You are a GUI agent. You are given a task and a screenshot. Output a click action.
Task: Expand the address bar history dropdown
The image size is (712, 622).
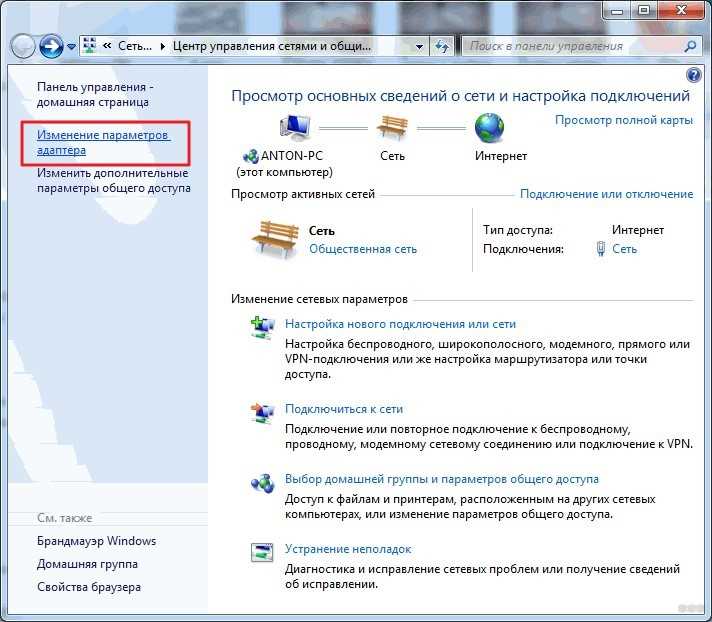coord(419,46)
